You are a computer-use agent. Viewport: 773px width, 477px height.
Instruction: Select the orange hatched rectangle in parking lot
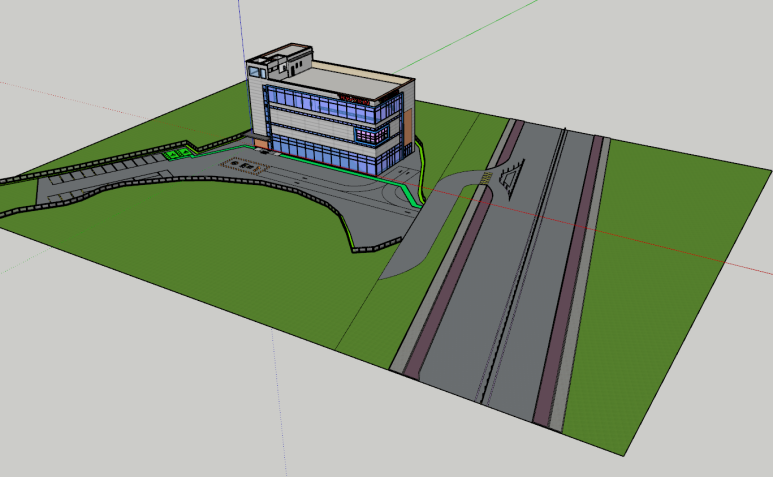click(x=245, y=166)
